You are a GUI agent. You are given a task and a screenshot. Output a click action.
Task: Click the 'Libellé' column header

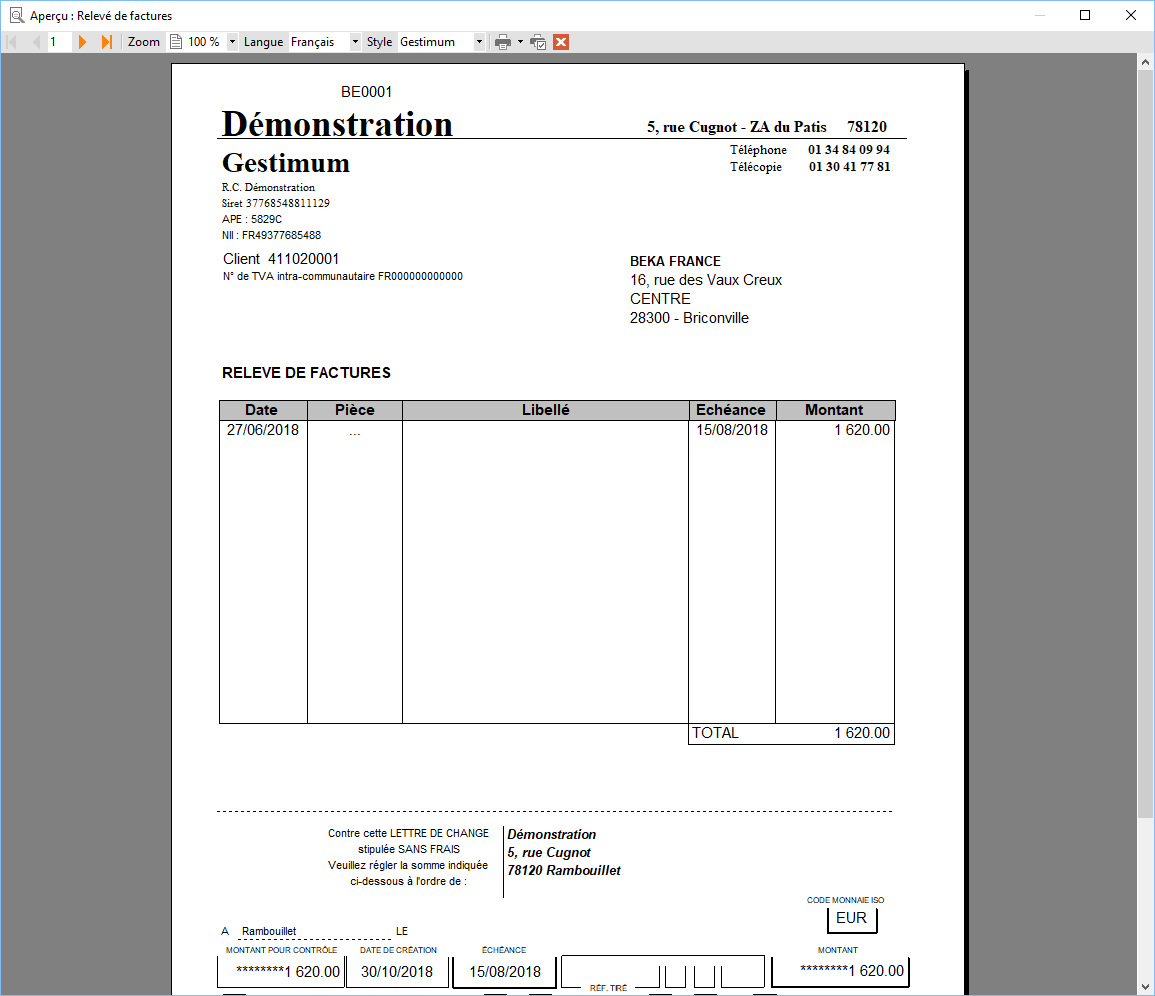tap(546, 410)
